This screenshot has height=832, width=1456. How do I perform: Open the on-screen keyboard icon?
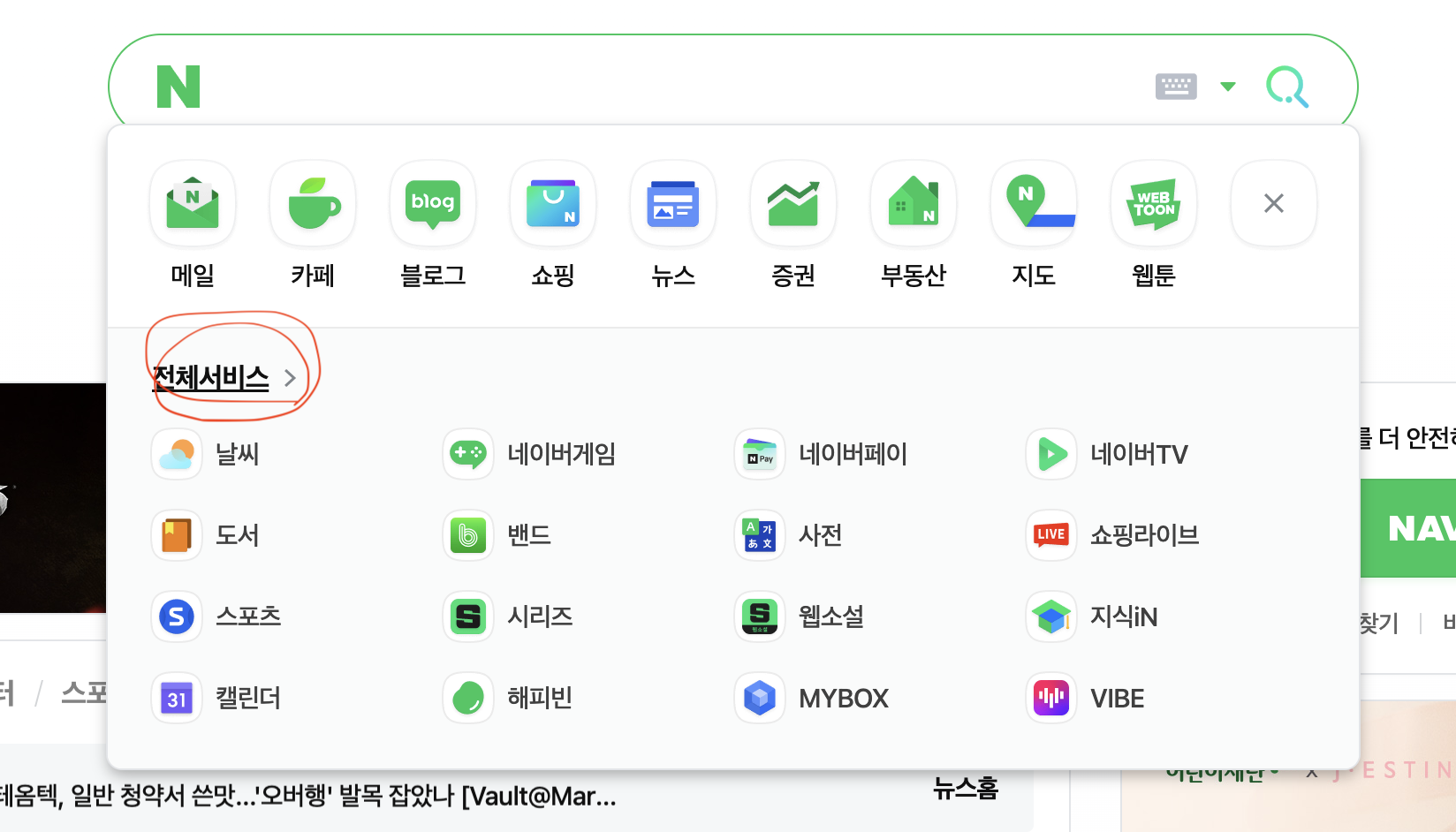pyautogui.click(x=1176, y=87)
